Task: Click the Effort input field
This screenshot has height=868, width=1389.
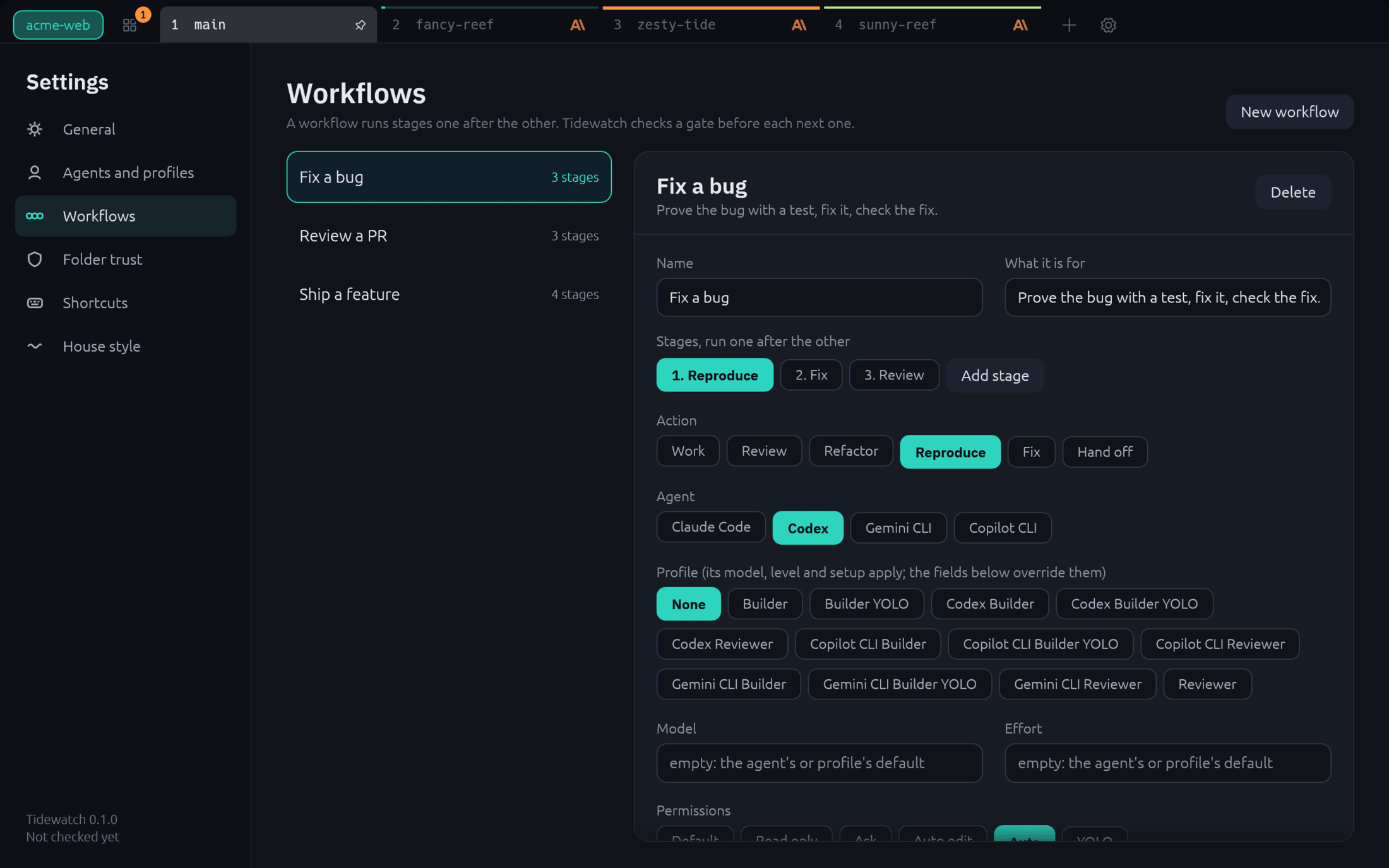Action: coord(1167,763)
